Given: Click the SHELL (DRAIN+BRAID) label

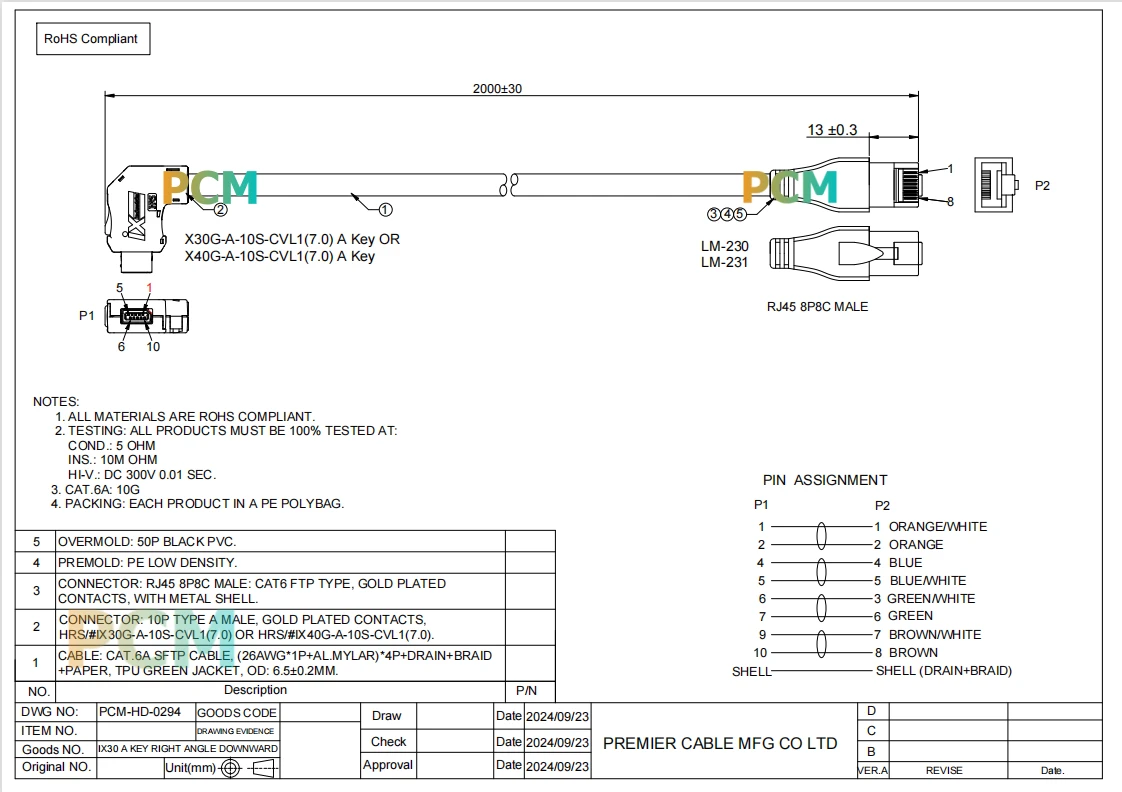Looking at the screenshot, I should point(944,670).
